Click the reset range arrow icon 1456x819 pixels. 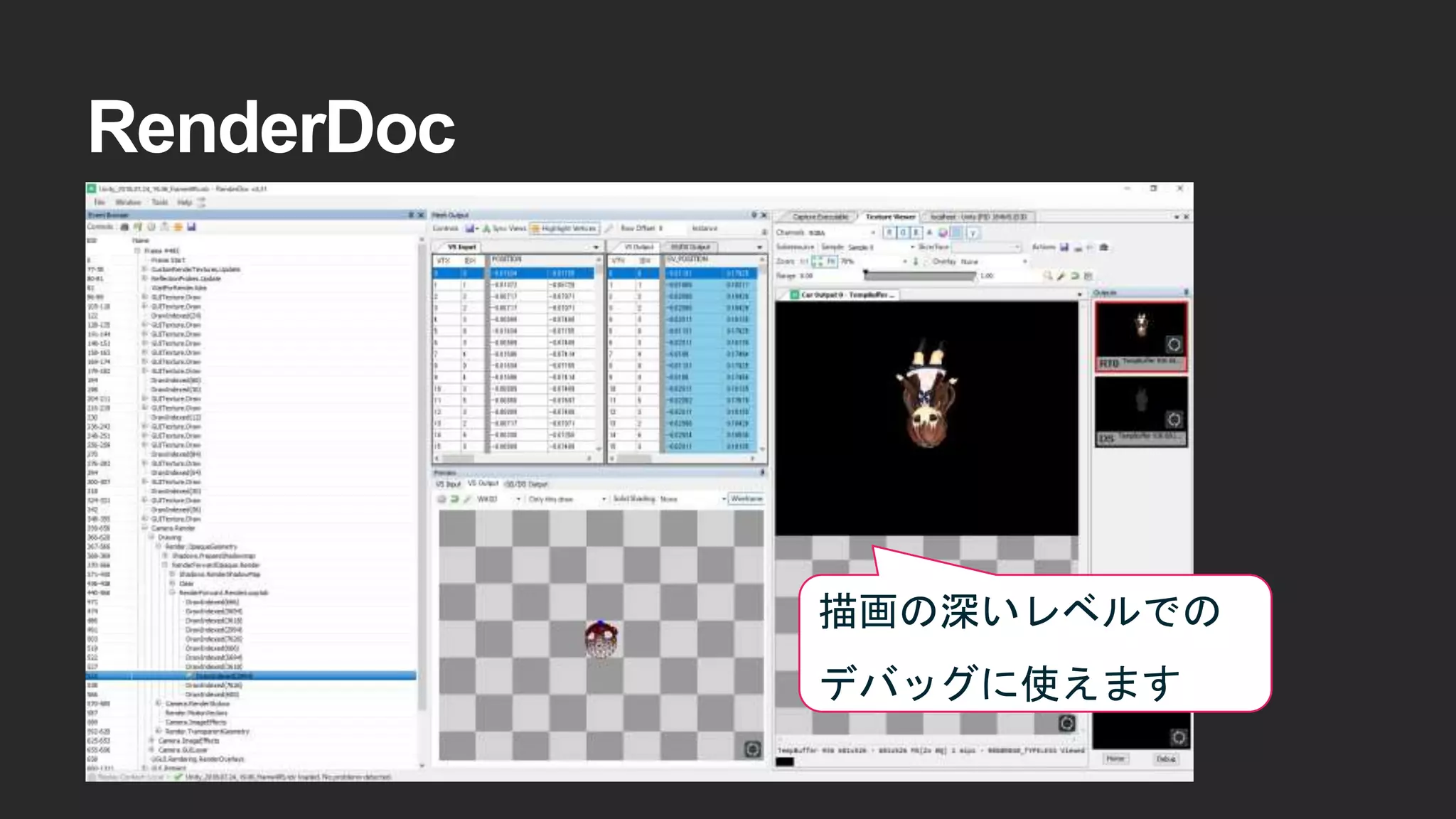(x=1074, y=276)
